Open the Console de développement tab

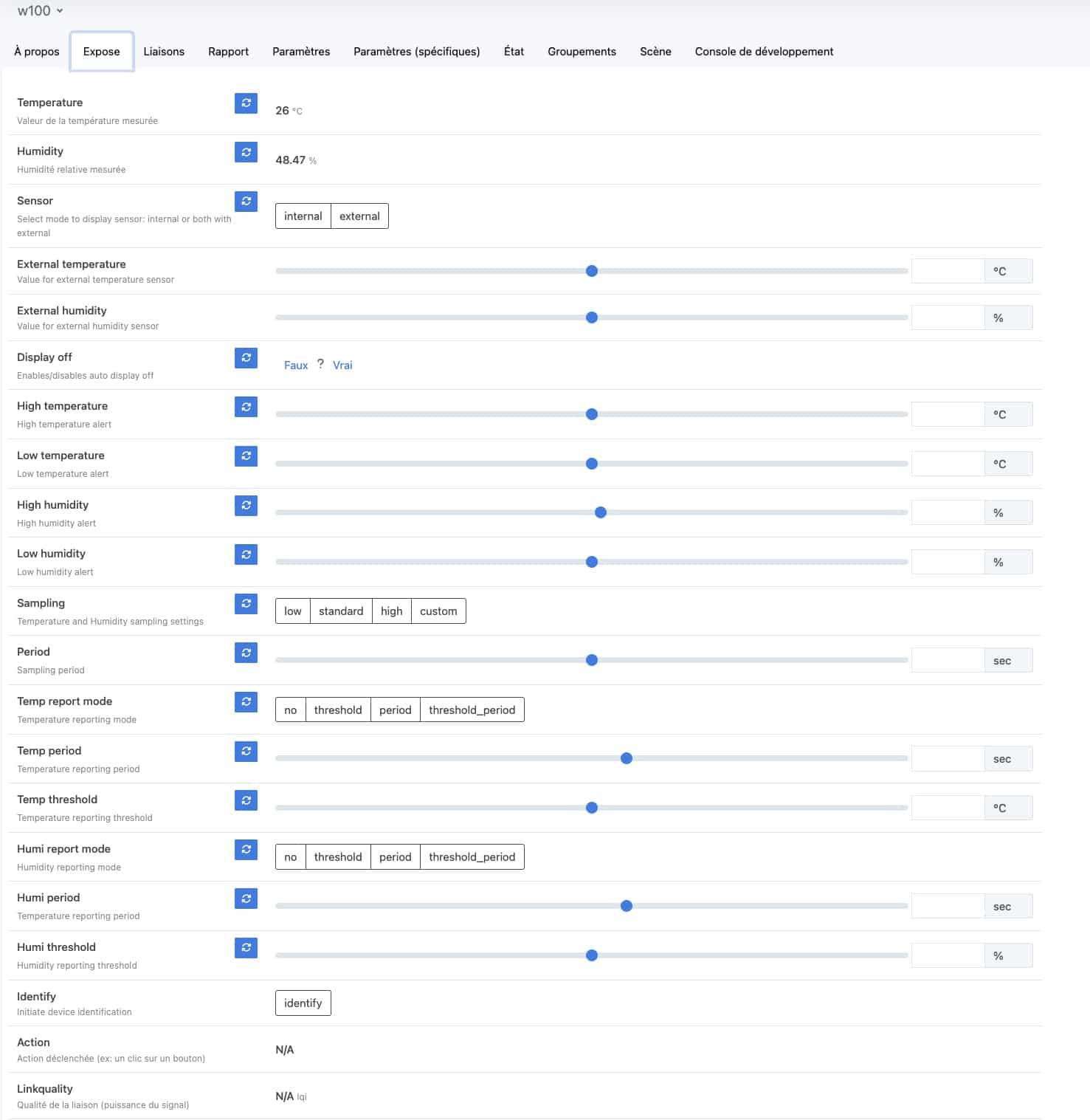764,52
